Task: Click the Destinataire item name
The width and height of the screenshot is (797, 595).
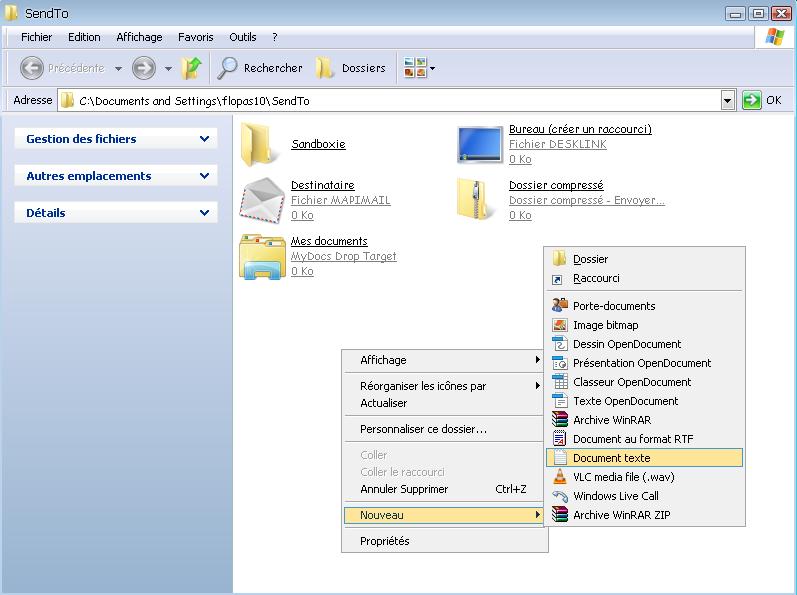Action: [x=323, y=185]
